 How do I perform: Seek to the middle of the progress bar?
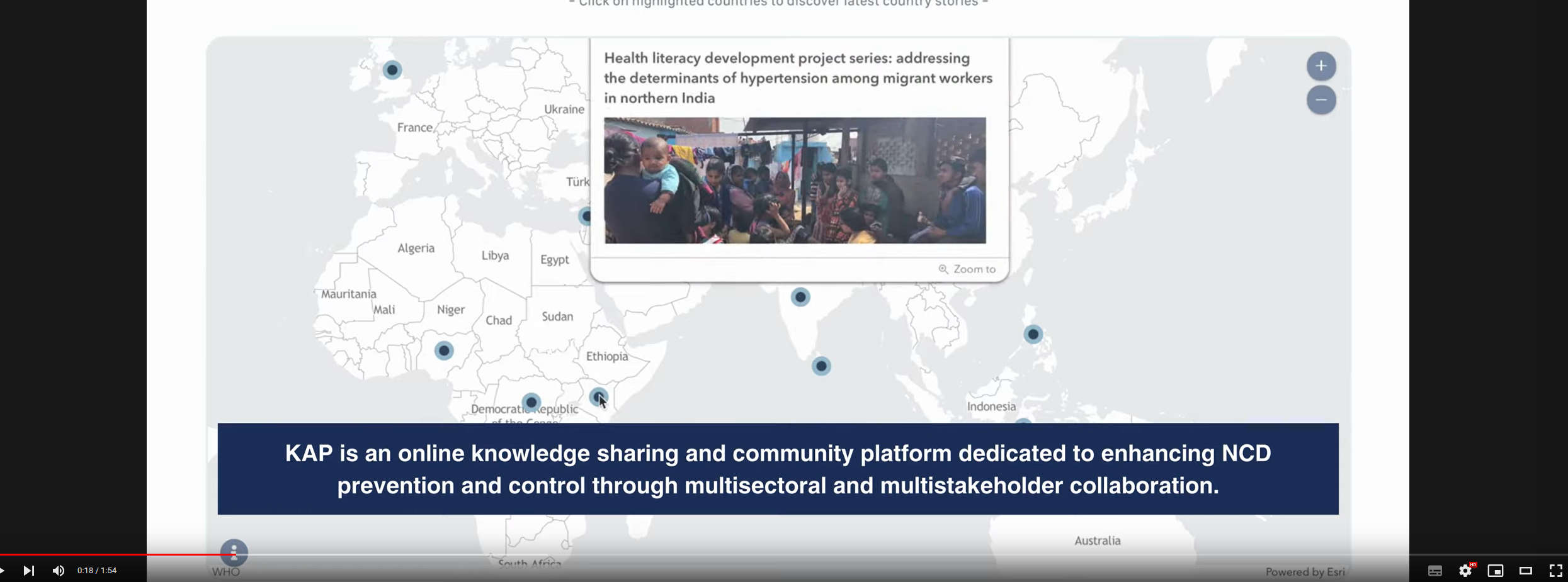[x=784, y=555]
